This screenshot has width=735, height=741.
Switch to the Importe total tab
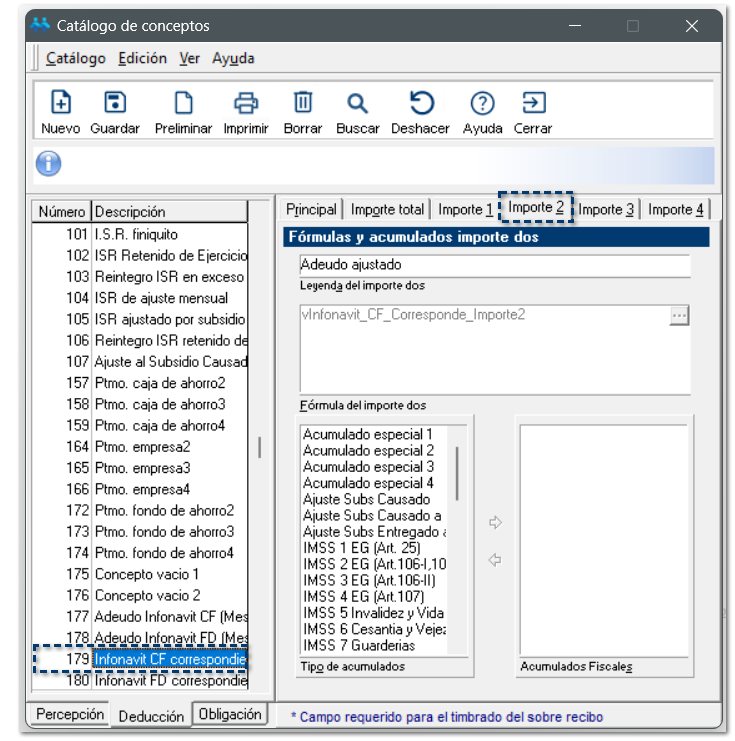coord(387,209)
